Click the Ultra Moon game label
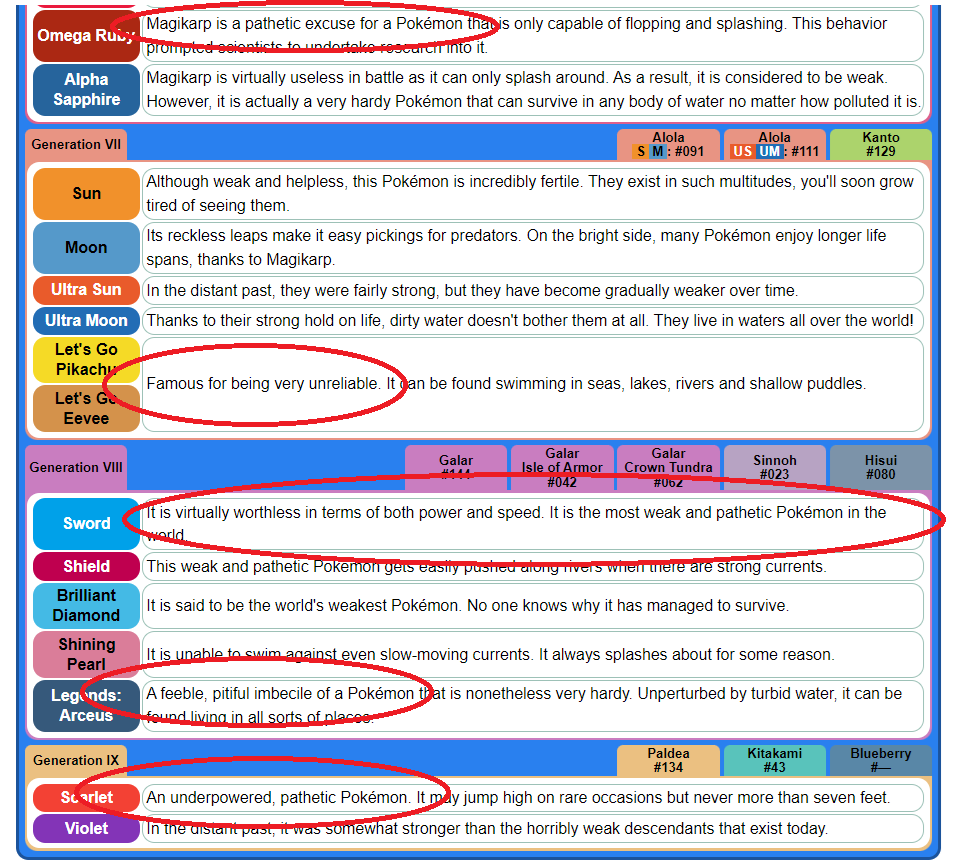 click(86, 321)
